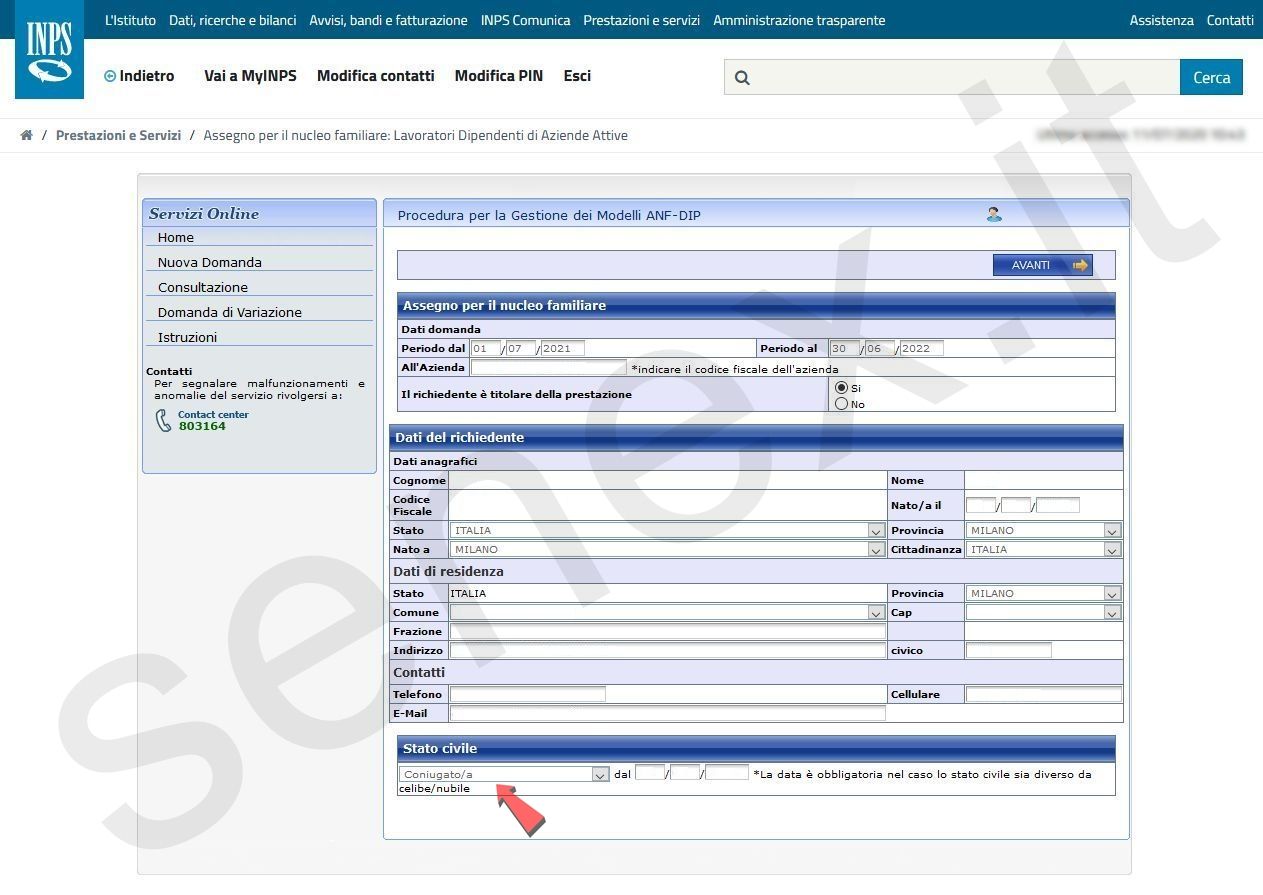
Task: Click the Codice Fiscale field
Action: 667,506
